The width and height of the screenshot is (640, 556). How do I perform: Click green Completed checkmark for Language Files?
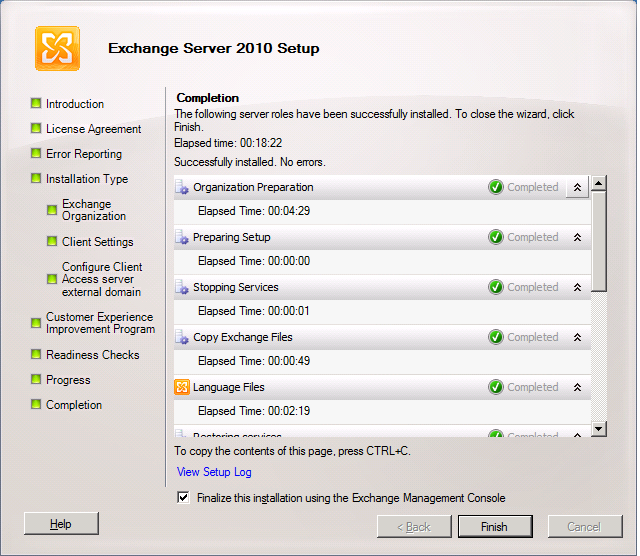click(x=496, y=387)
